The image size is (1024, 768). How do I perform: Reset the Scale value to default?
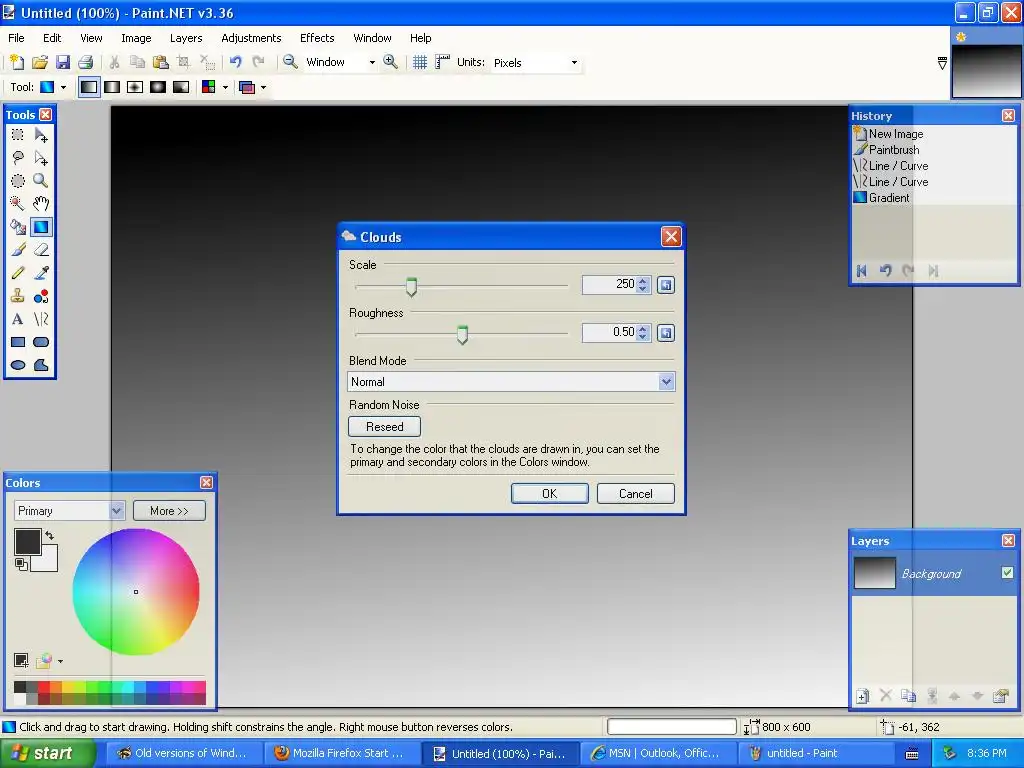[x=665, y=285]
